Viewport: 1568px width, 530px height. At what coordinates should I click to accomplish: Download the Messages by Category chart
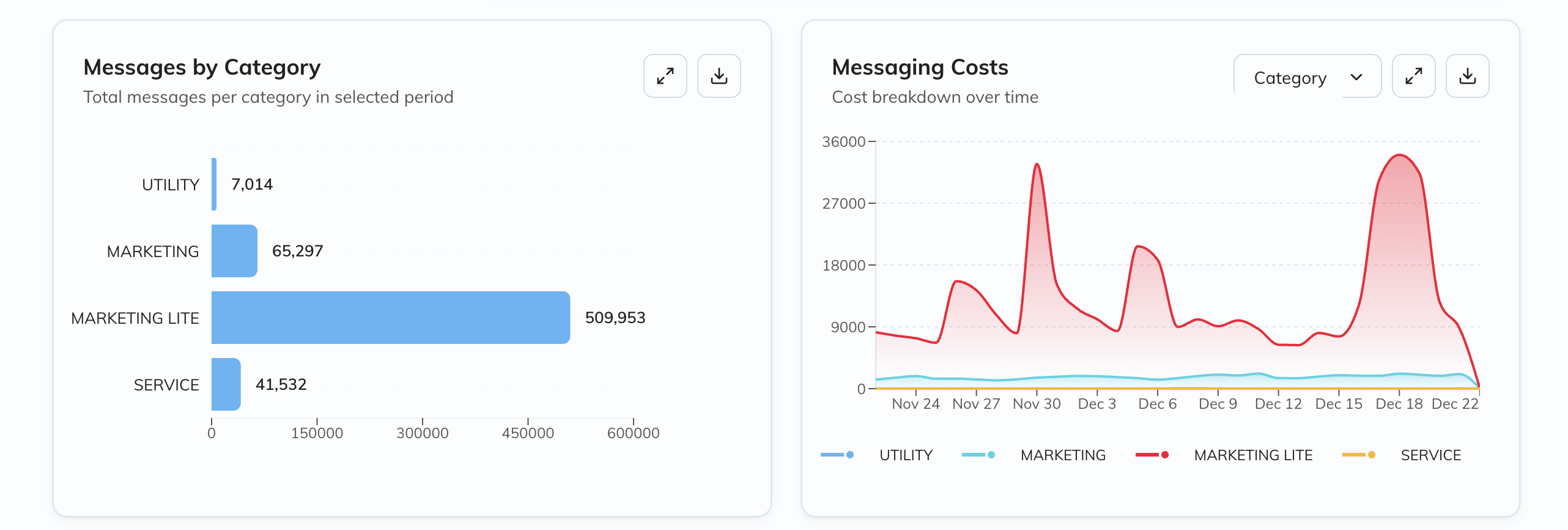[719, 76]
